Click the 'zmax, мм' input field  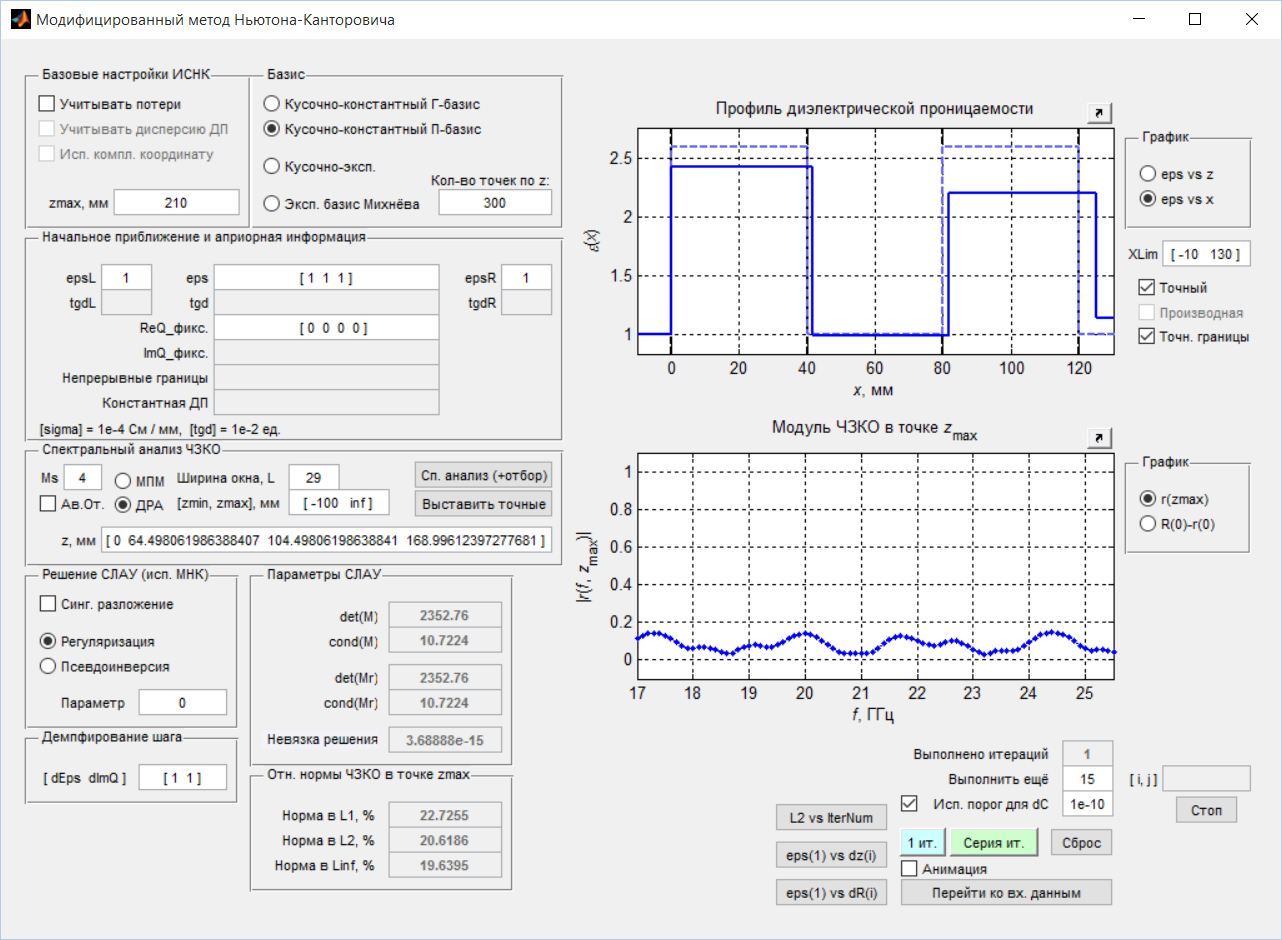click(x=176, y=203)
